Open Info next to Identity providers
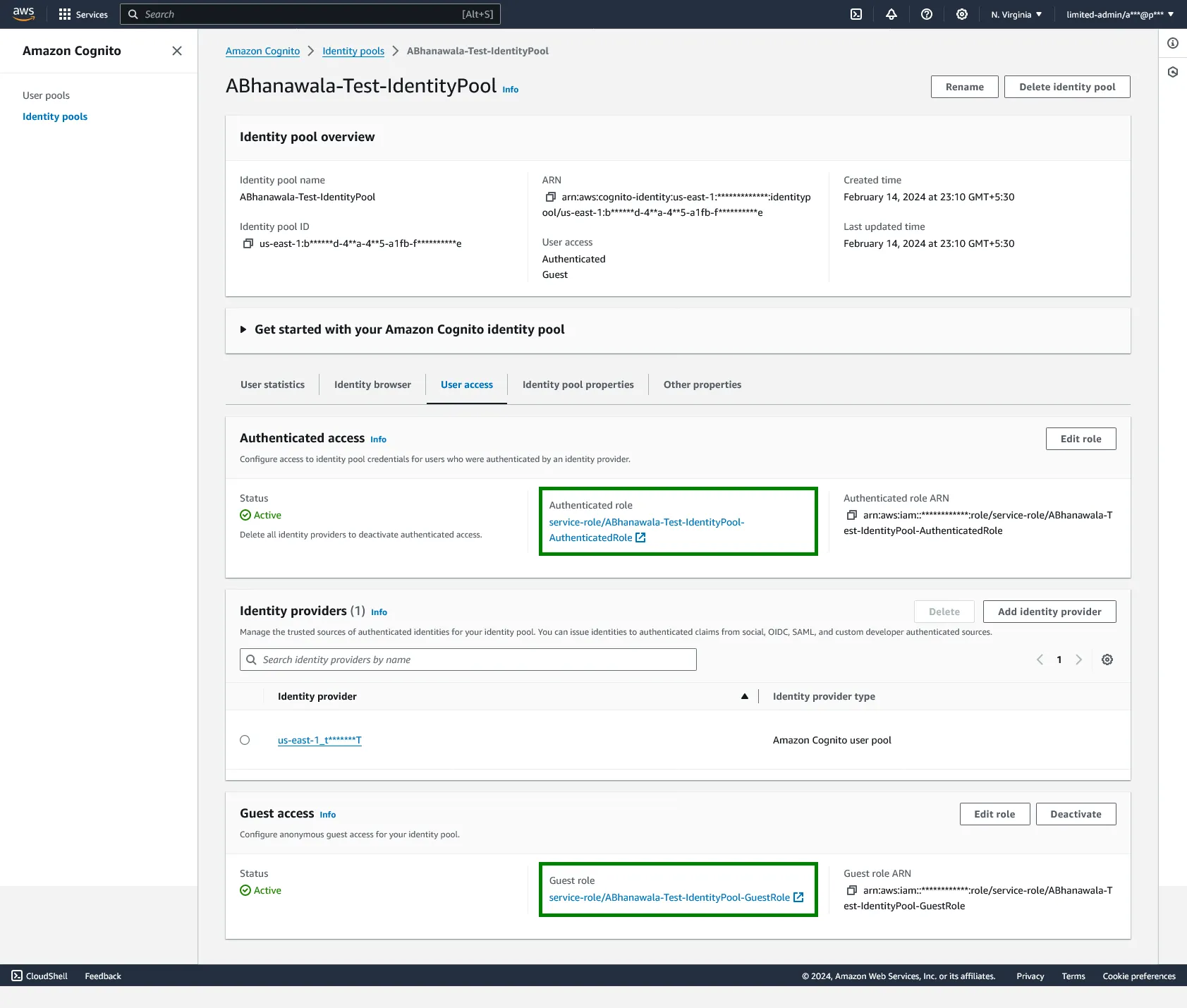1187x1008 pixels. pos(379,612)
